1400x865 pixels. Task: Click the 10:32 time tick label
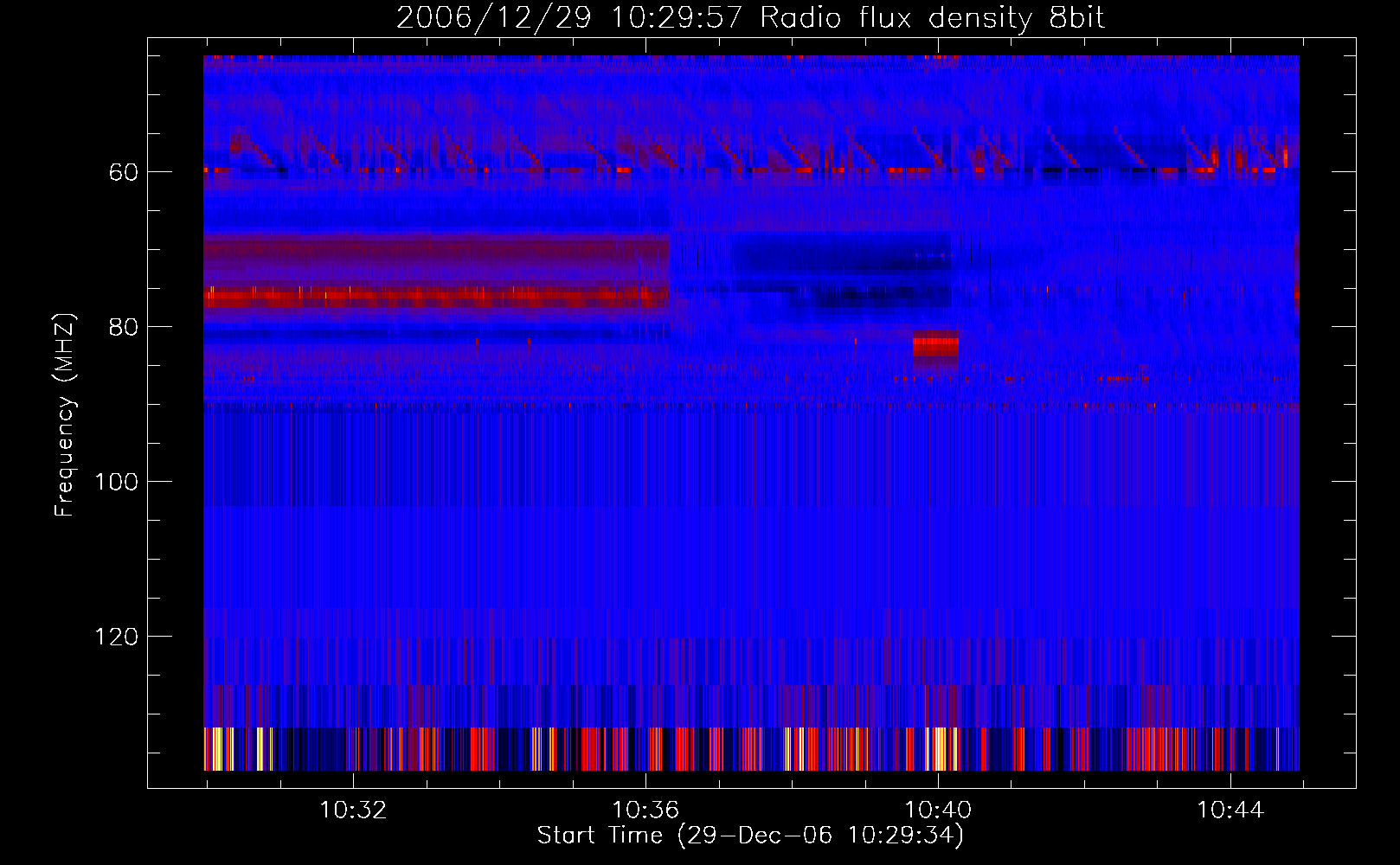353,811
